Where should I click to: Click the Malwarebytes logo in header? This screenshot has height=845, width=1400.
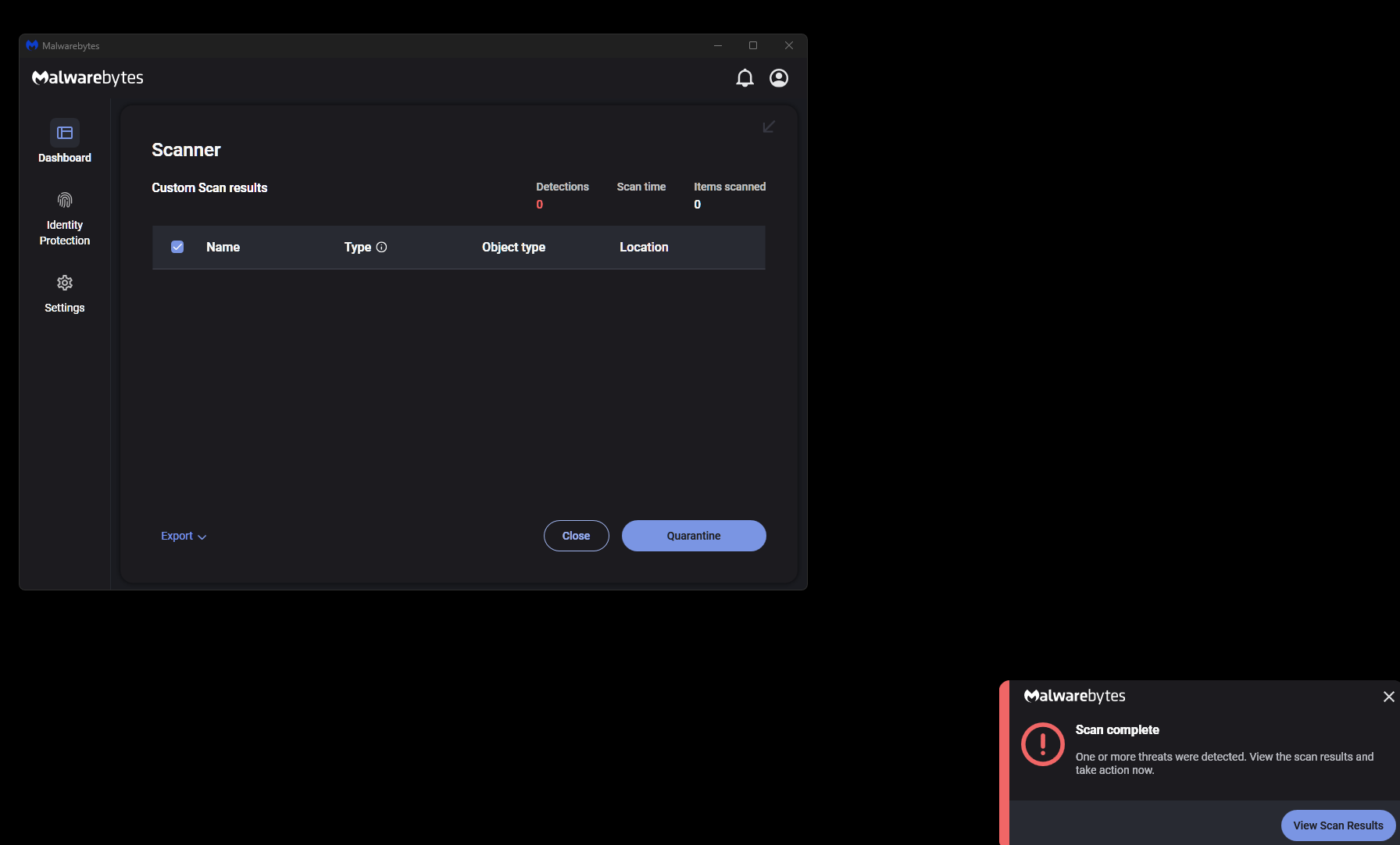87,77
